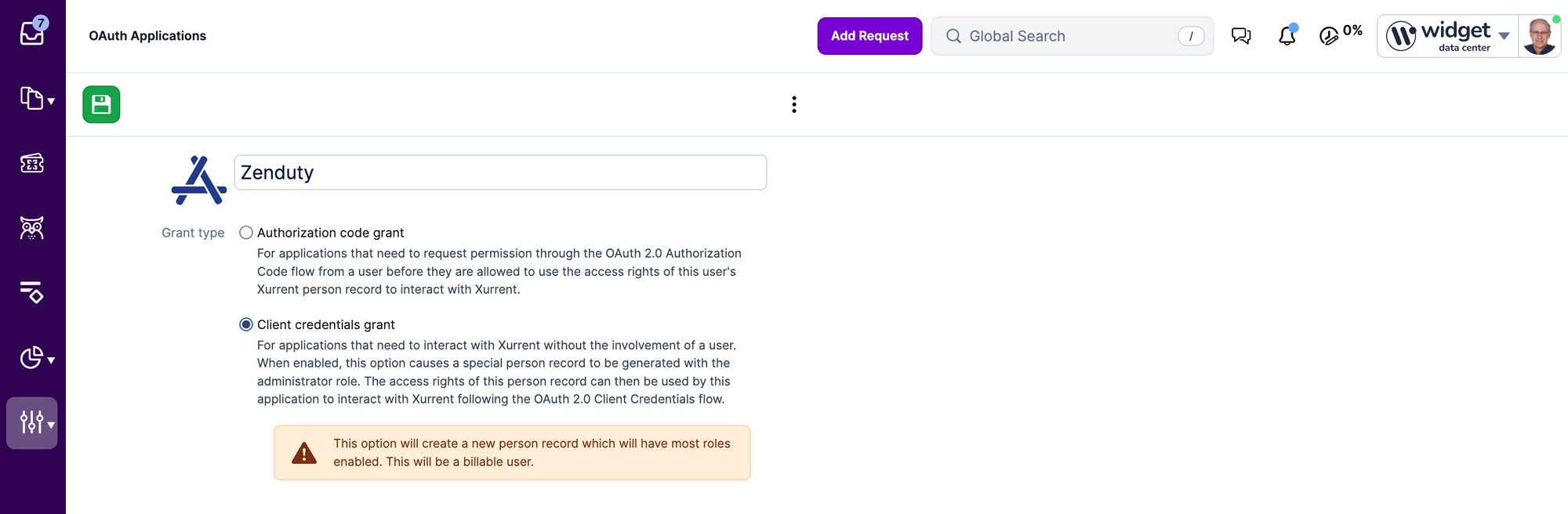Select Client credentials grant radio button

pos(246,324)
